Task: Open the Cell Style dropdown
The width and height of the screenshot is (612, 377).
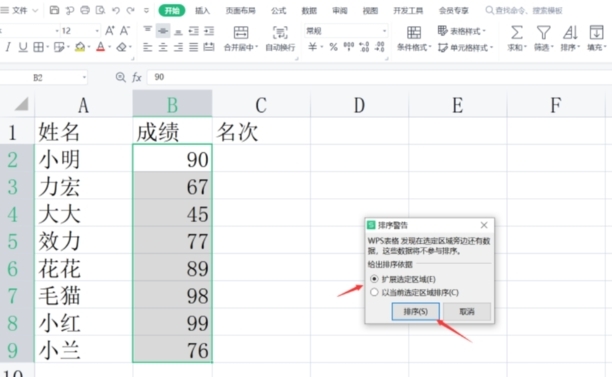Action: coord(465,48)
